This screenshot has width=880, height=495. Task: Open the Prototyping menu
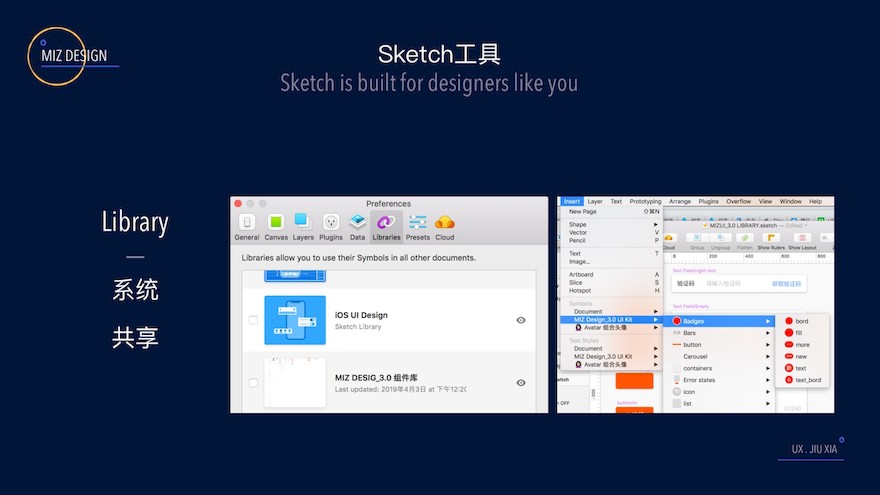click(645, 201)
